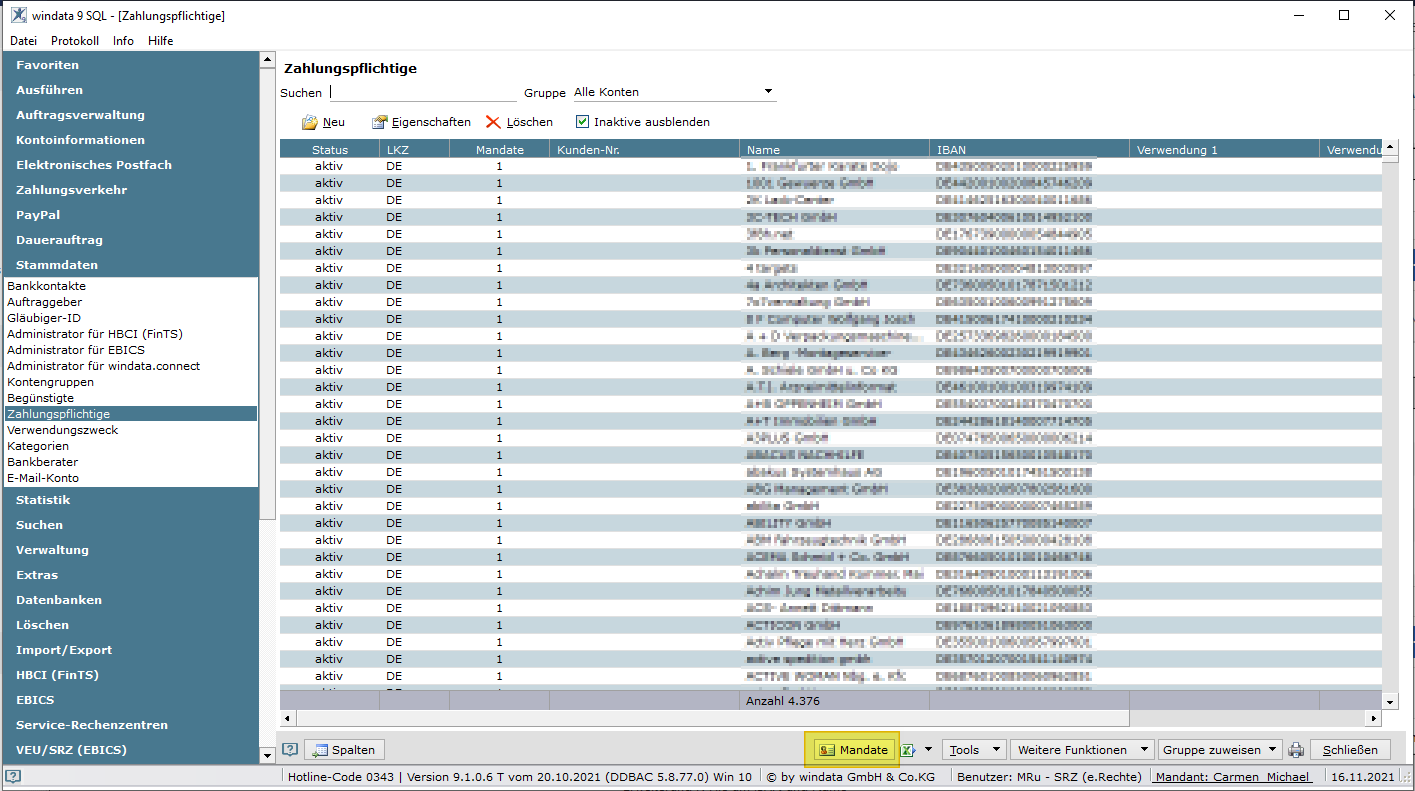Open Eigenschaften of the selected payer
The image size is (1415, 791).
tap(421, 122)
